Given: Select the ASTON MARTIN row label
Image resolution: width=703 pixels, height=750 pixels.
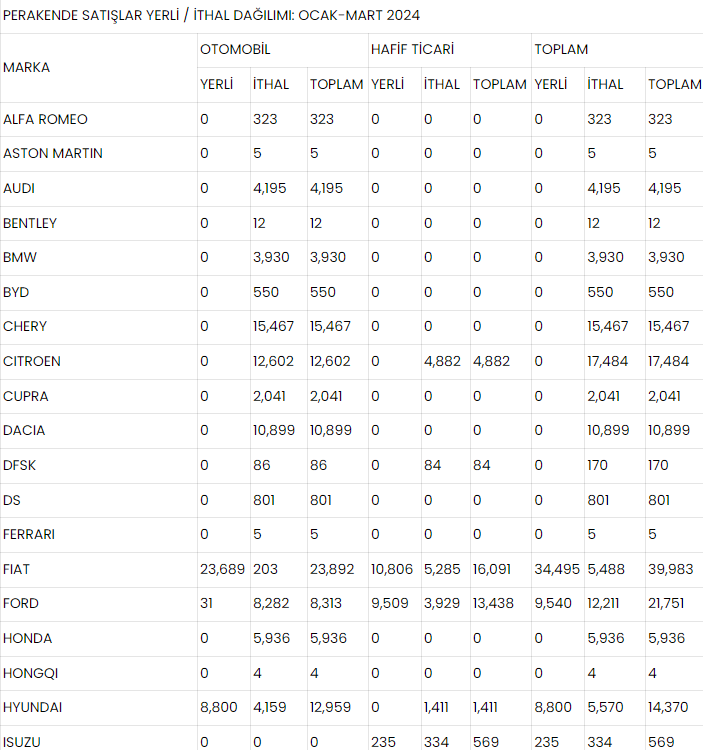Looking at the screenshot, I should 53,154.
